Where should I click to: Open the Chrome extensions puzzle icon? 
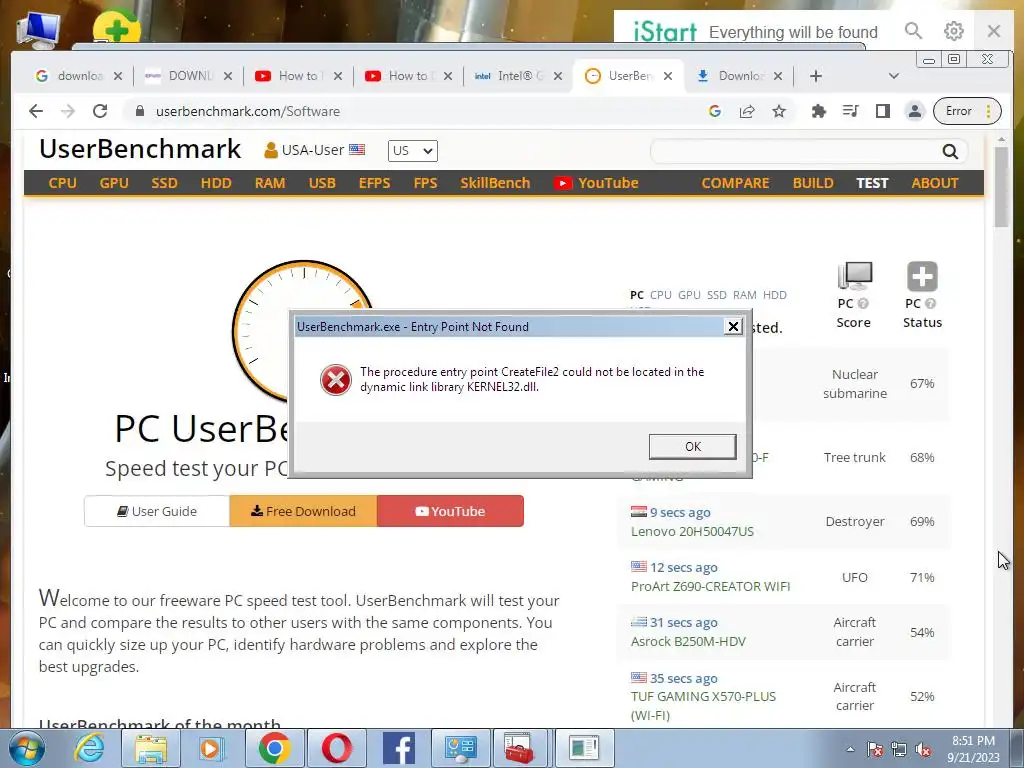[818, 111]
